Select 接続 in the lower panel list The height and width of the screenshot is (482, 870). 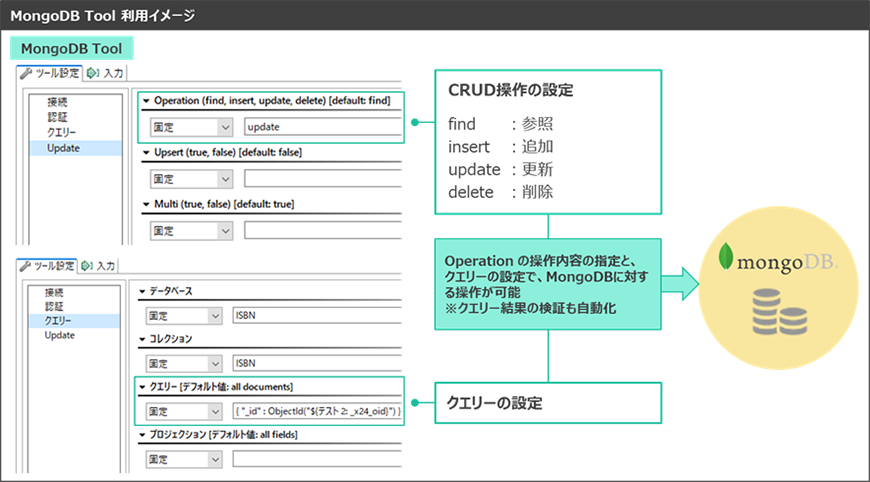pyautogui.click(x=54, y=292)
